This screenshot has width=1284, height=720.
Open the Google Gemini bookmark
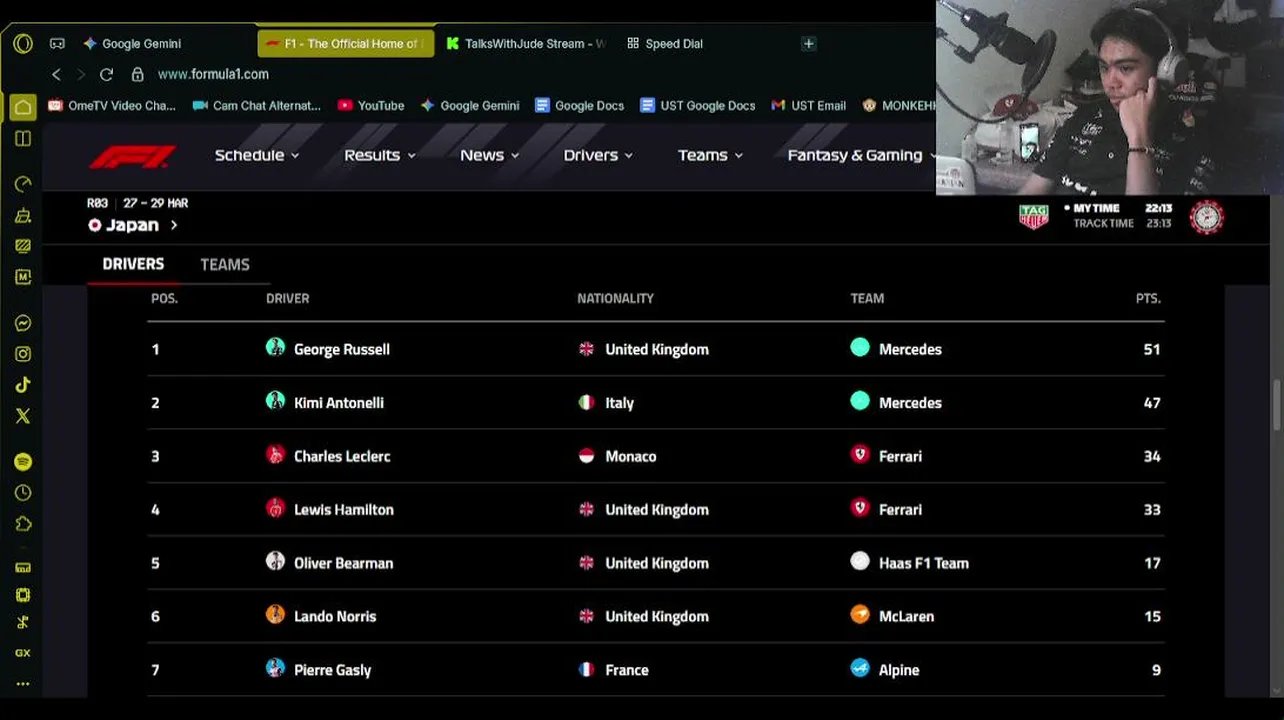pos(470,105)
